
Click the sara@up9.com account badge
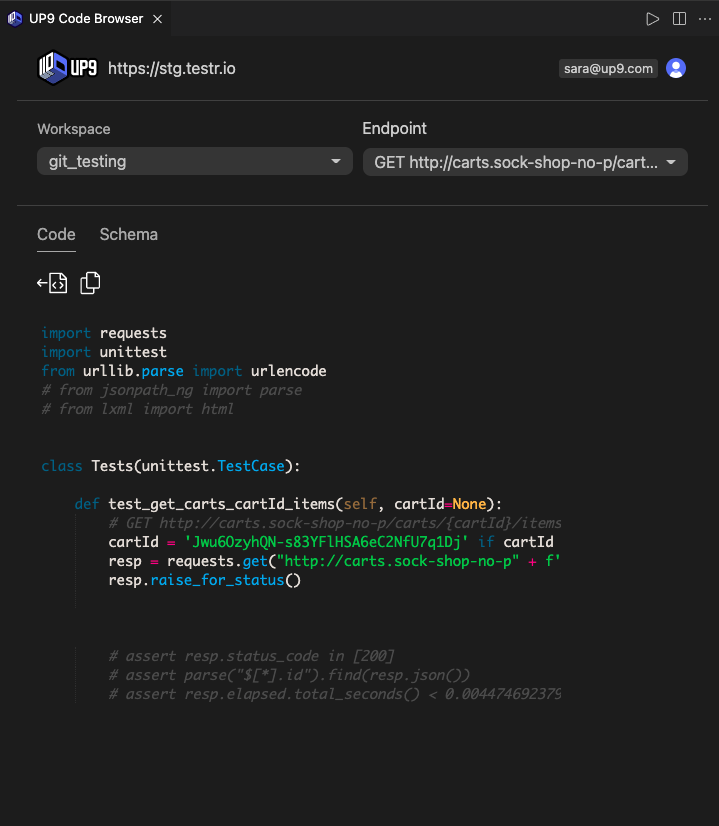608,68
